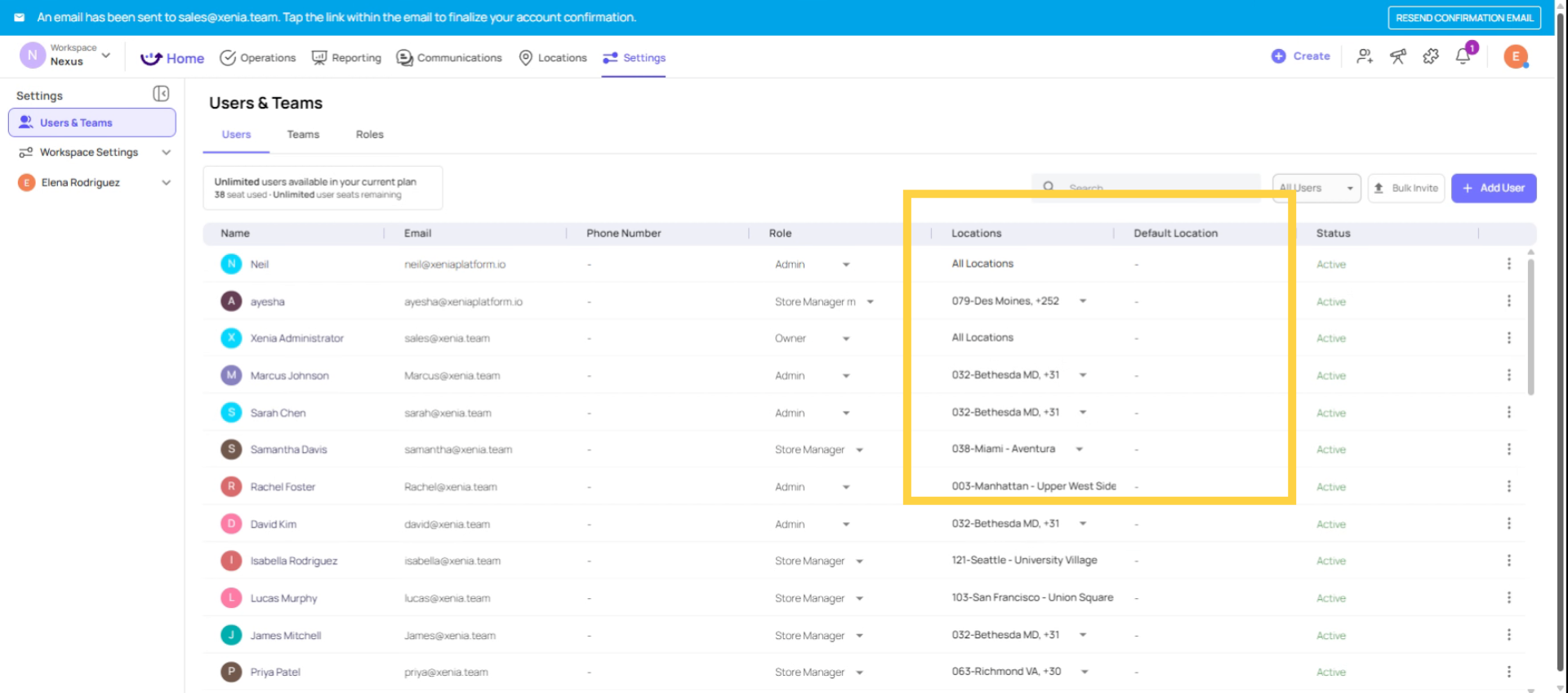
Task: Open the telescope explore icon
Action: (1398, 56)
